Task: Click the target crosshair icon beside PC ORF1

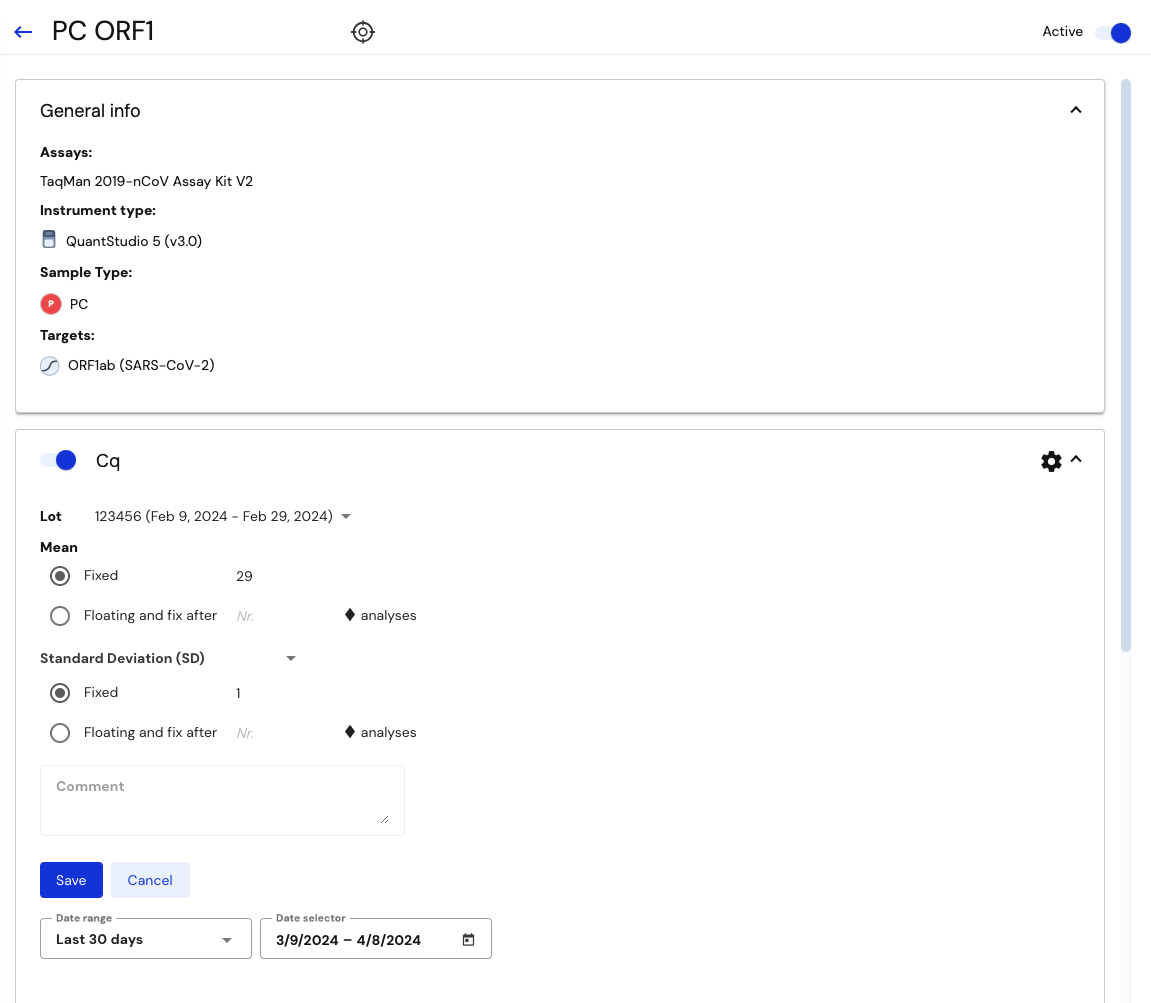Action: pyautogui.click(x=363, y=32)
